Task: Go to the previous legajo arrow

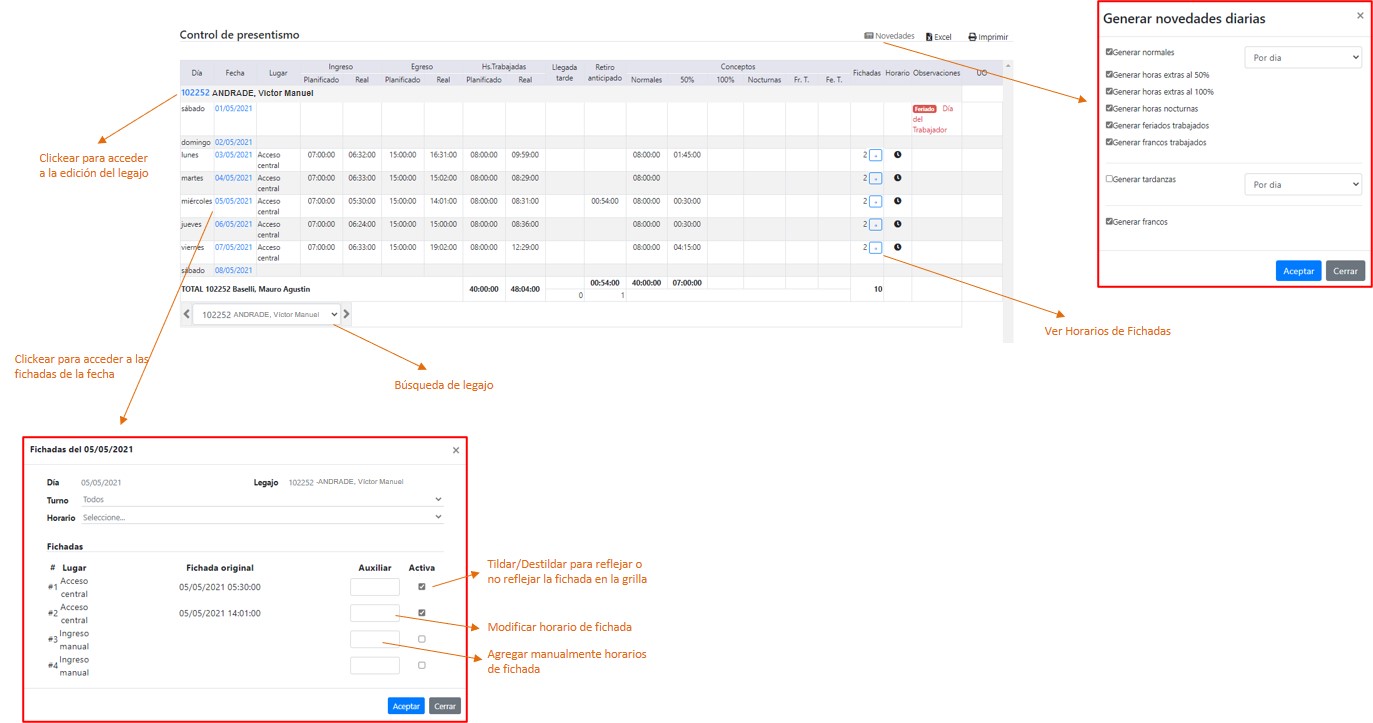Action: coord(186,314)
